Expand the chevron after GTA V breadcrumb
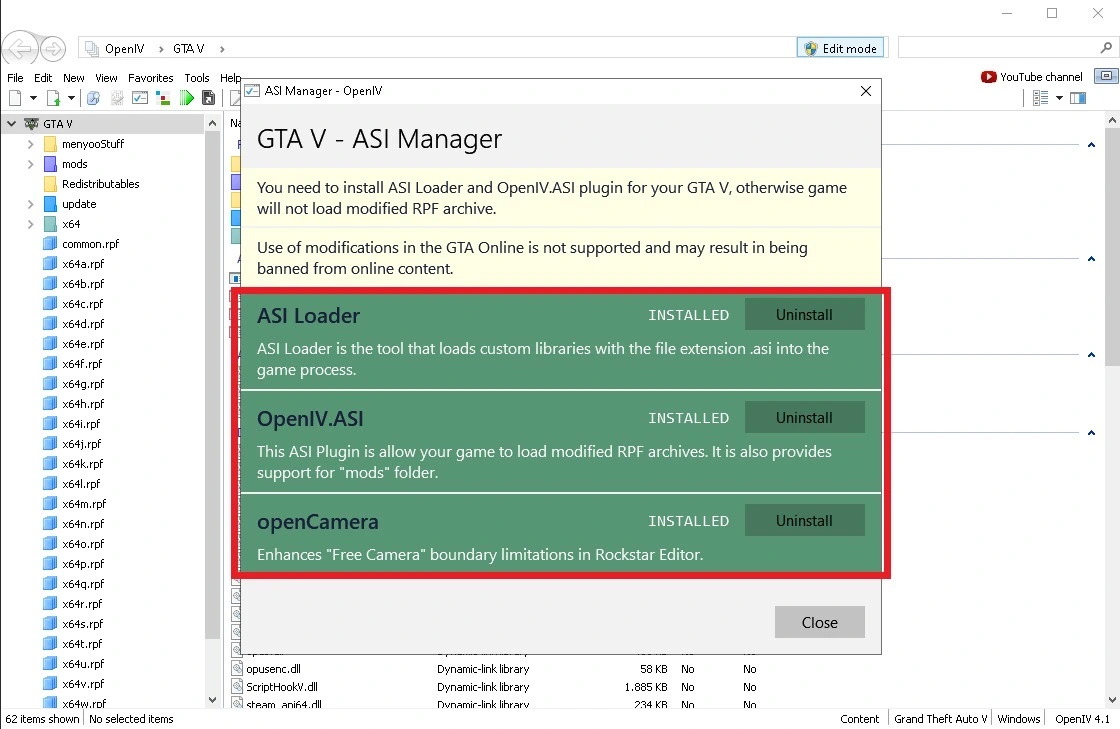 coord(222,49)
